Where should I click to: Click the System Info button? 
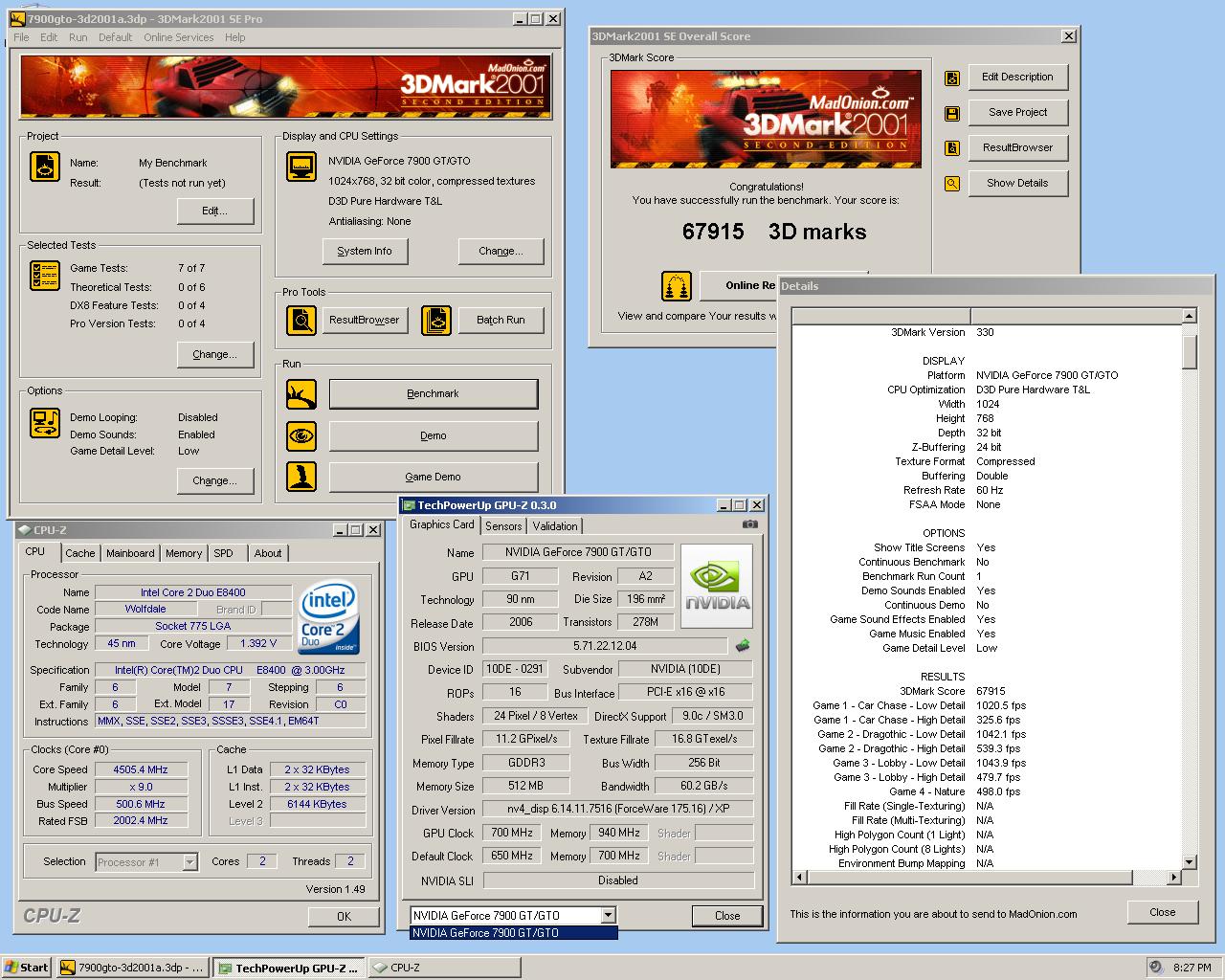point(365,251)
